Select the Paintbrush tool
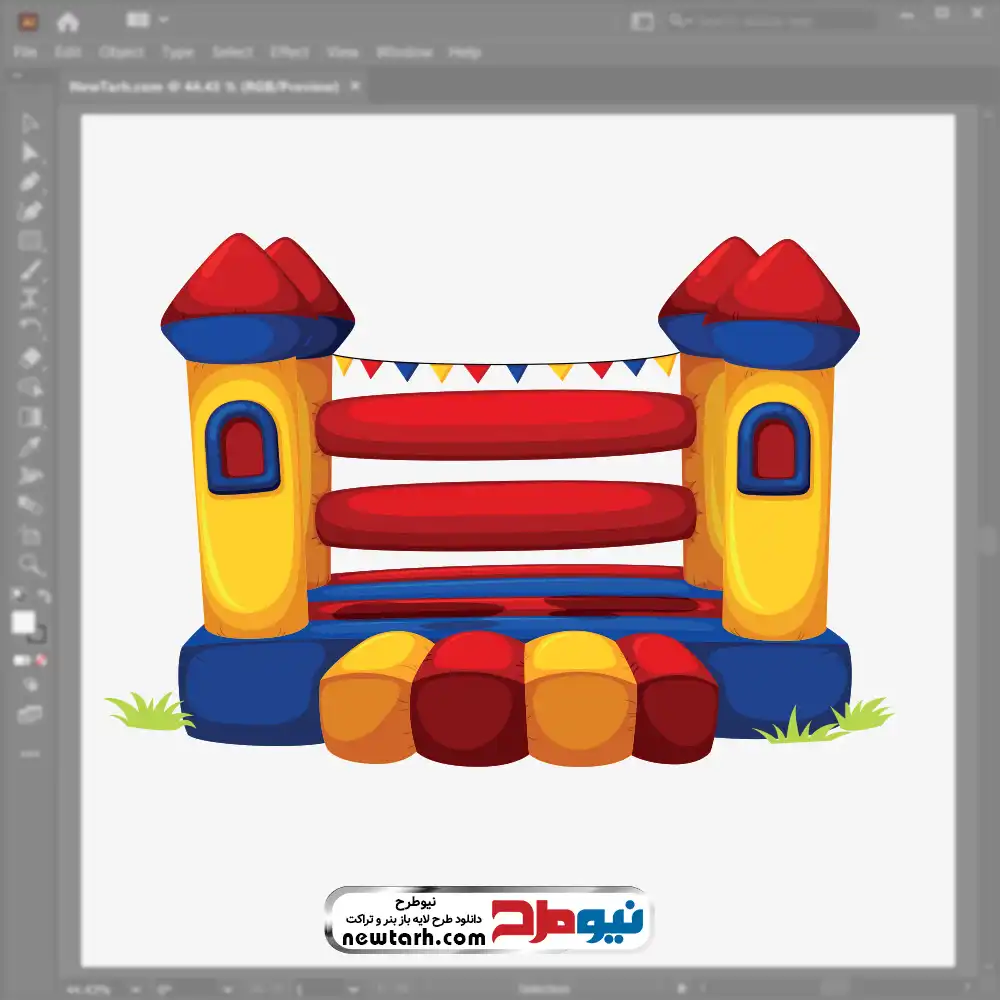Image resolution: width=1000 pixels, height=1000 pixels. tap(30, 270)
